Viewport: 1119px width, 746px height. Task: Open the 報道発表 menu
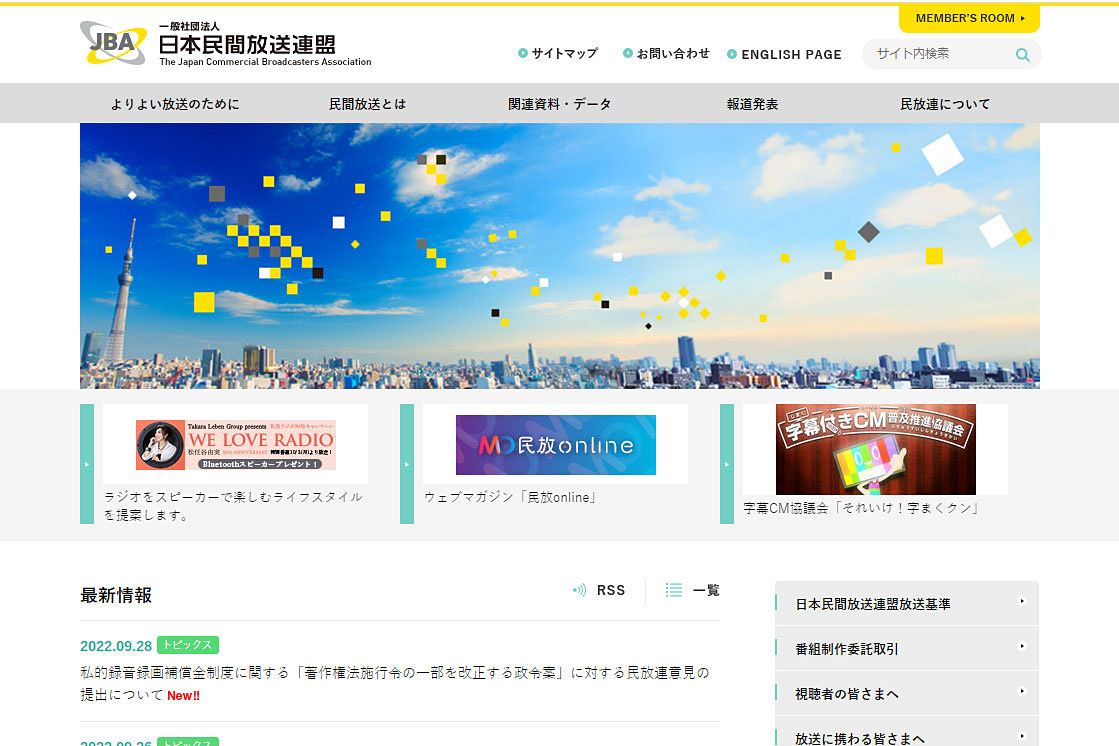tap(752, 103)
